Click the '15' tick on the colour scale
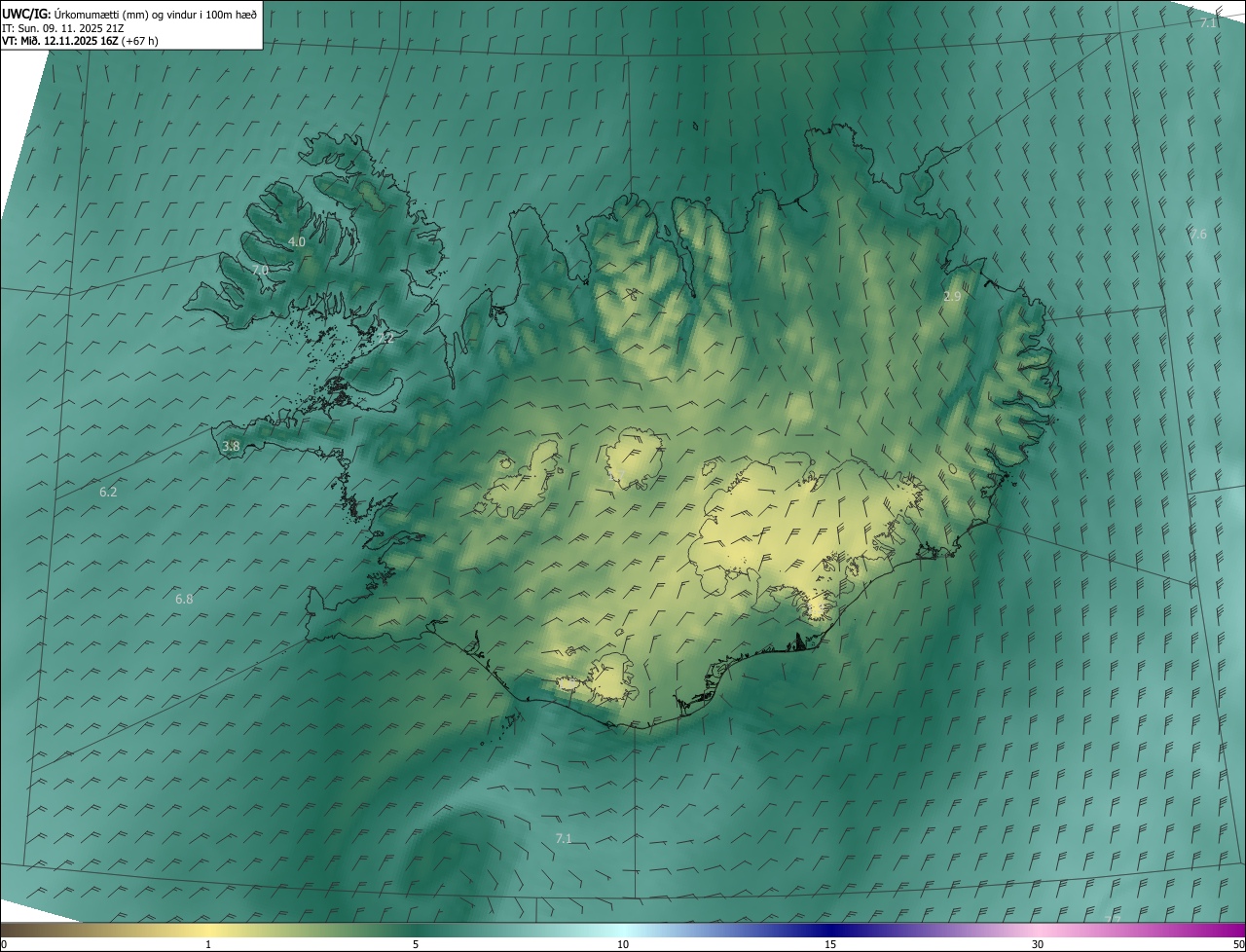 point(830,944)
